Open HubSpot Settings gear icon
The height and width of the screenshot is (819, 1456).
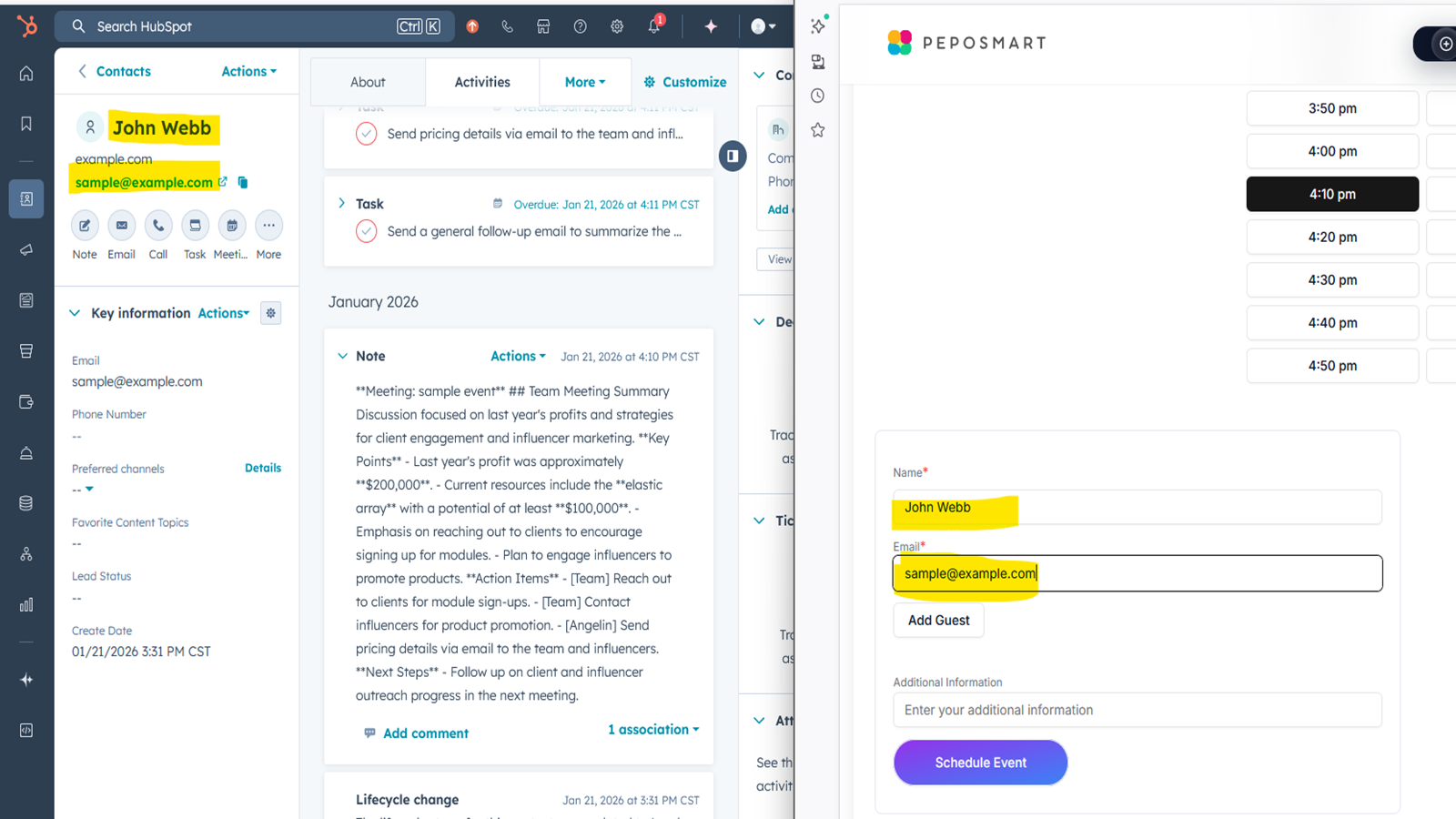click(x=617, y=25)
